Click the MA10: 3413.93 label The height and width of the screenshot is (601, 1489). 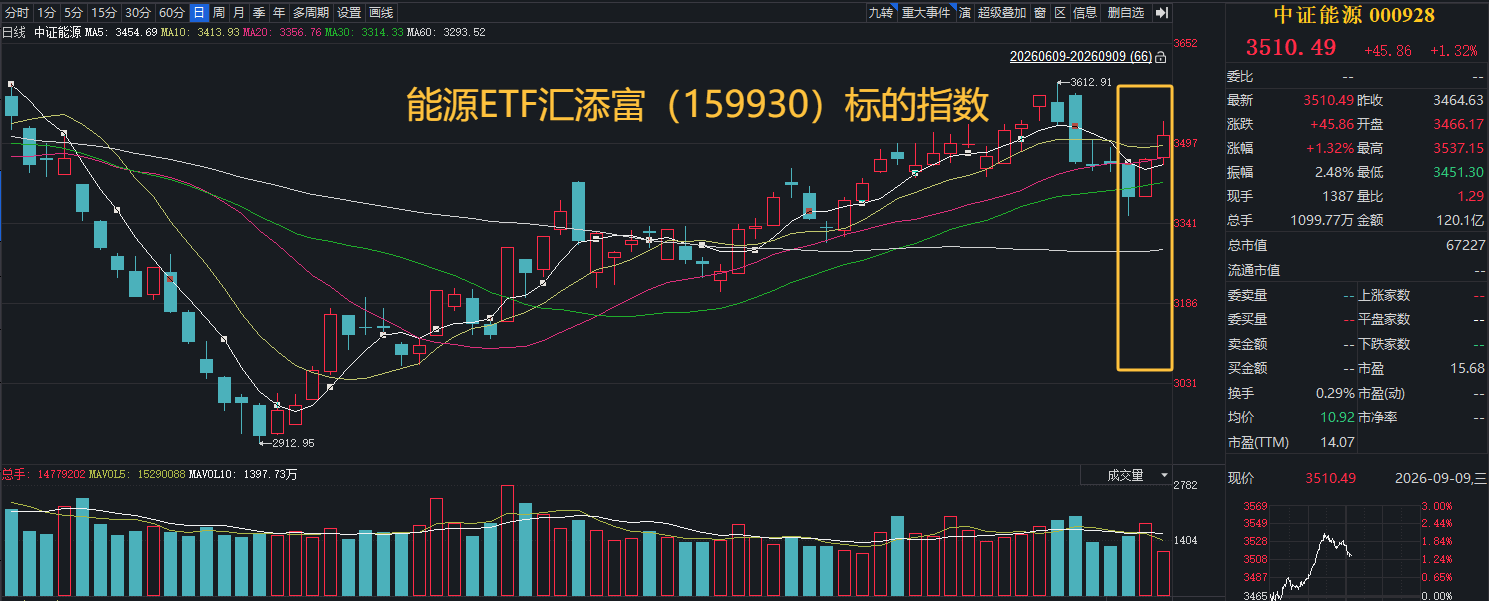(x=199, y=32)
